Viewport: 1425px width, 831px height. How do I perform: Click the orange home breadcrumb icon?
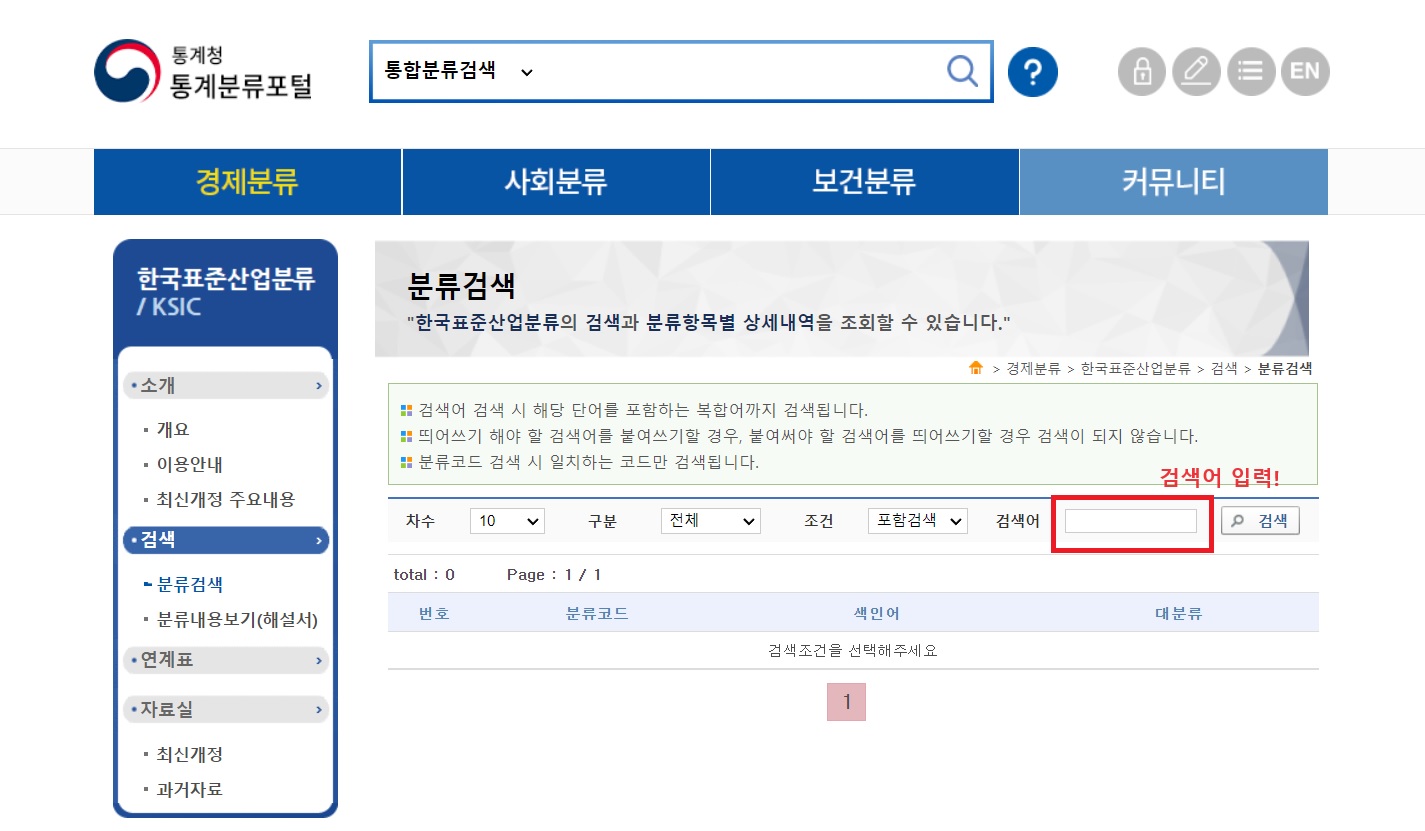pos(976,368)
